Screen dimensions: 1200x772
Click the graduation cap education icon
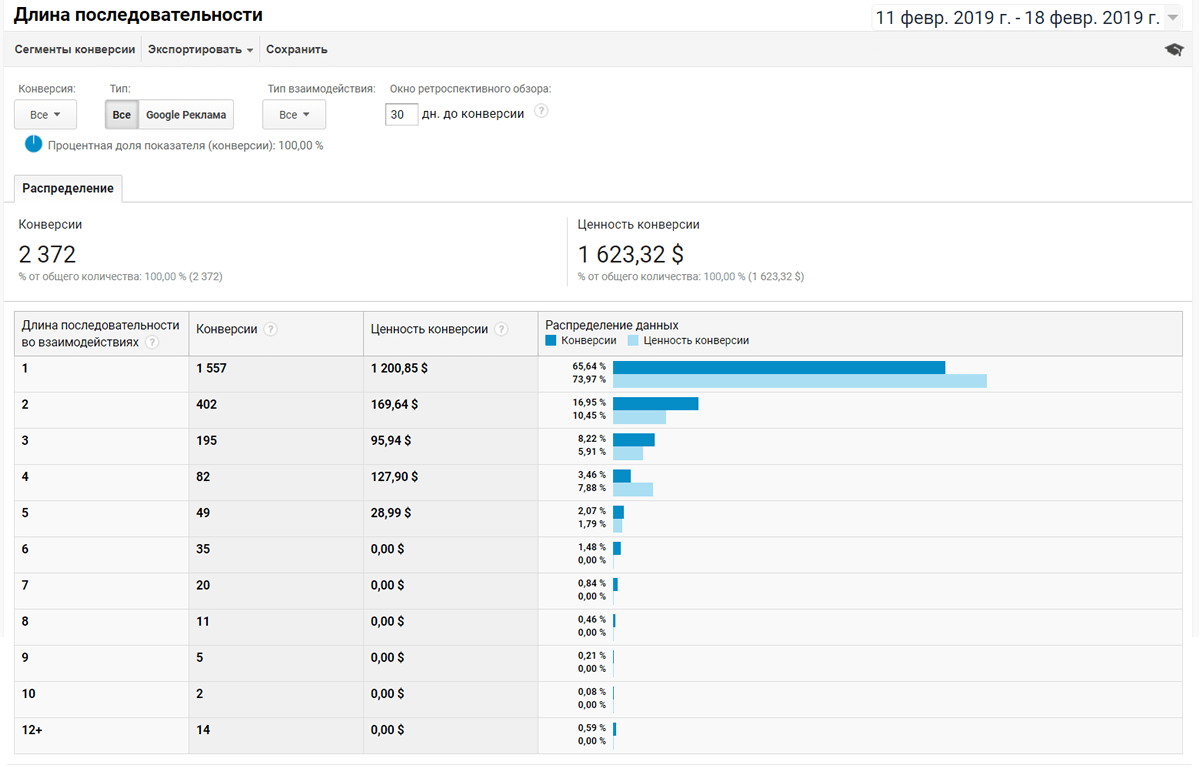1176,48
